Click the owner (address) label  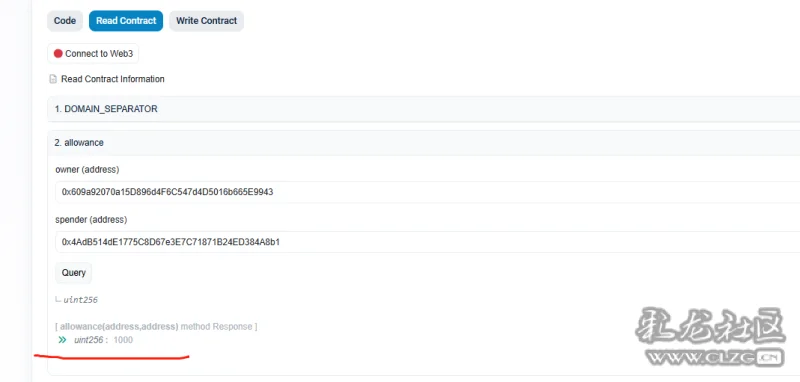point(87,169)
